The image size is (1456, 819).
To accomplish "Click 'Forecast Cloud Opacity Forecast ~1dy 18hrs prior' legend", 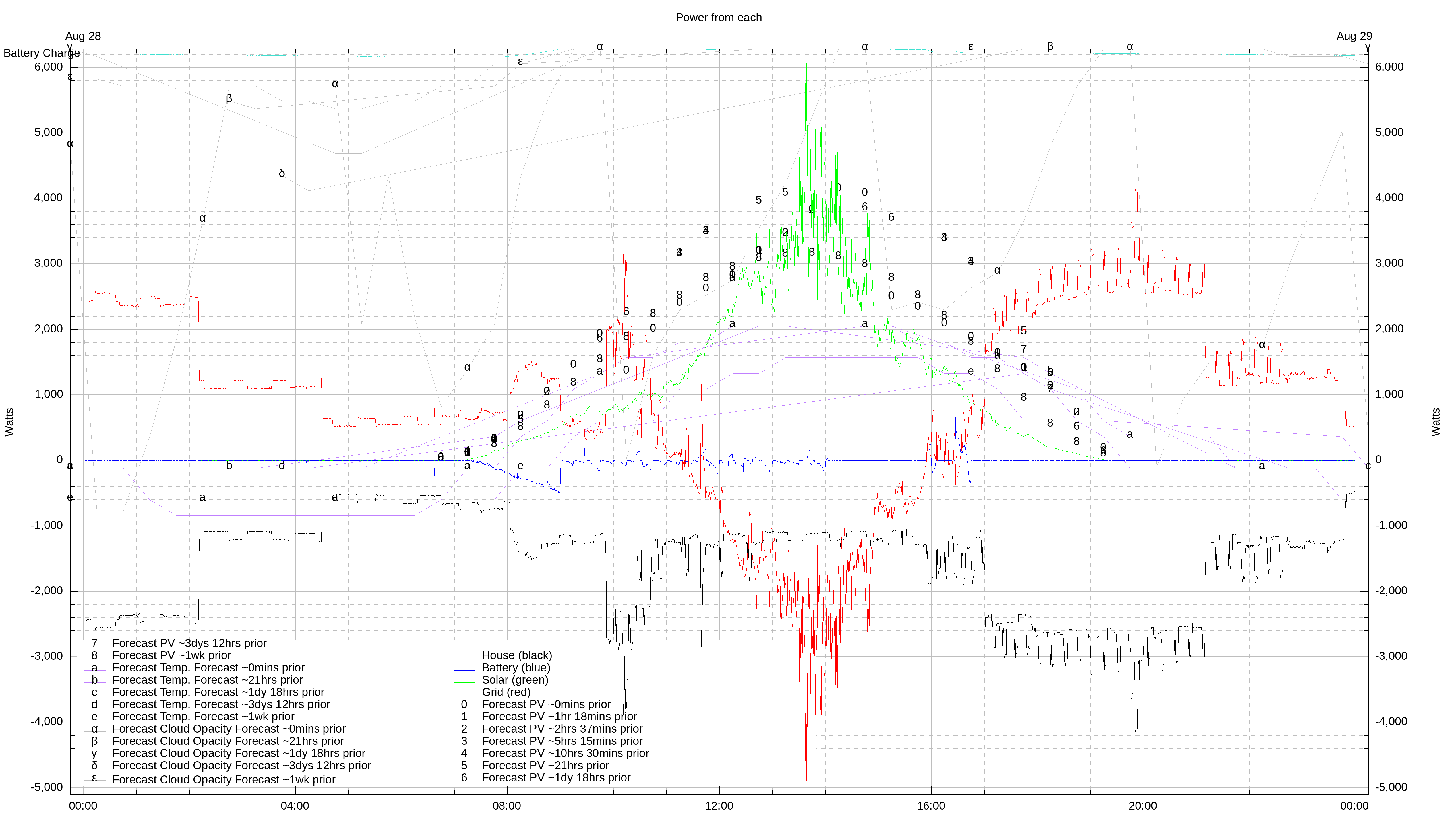I will point(239,753).
